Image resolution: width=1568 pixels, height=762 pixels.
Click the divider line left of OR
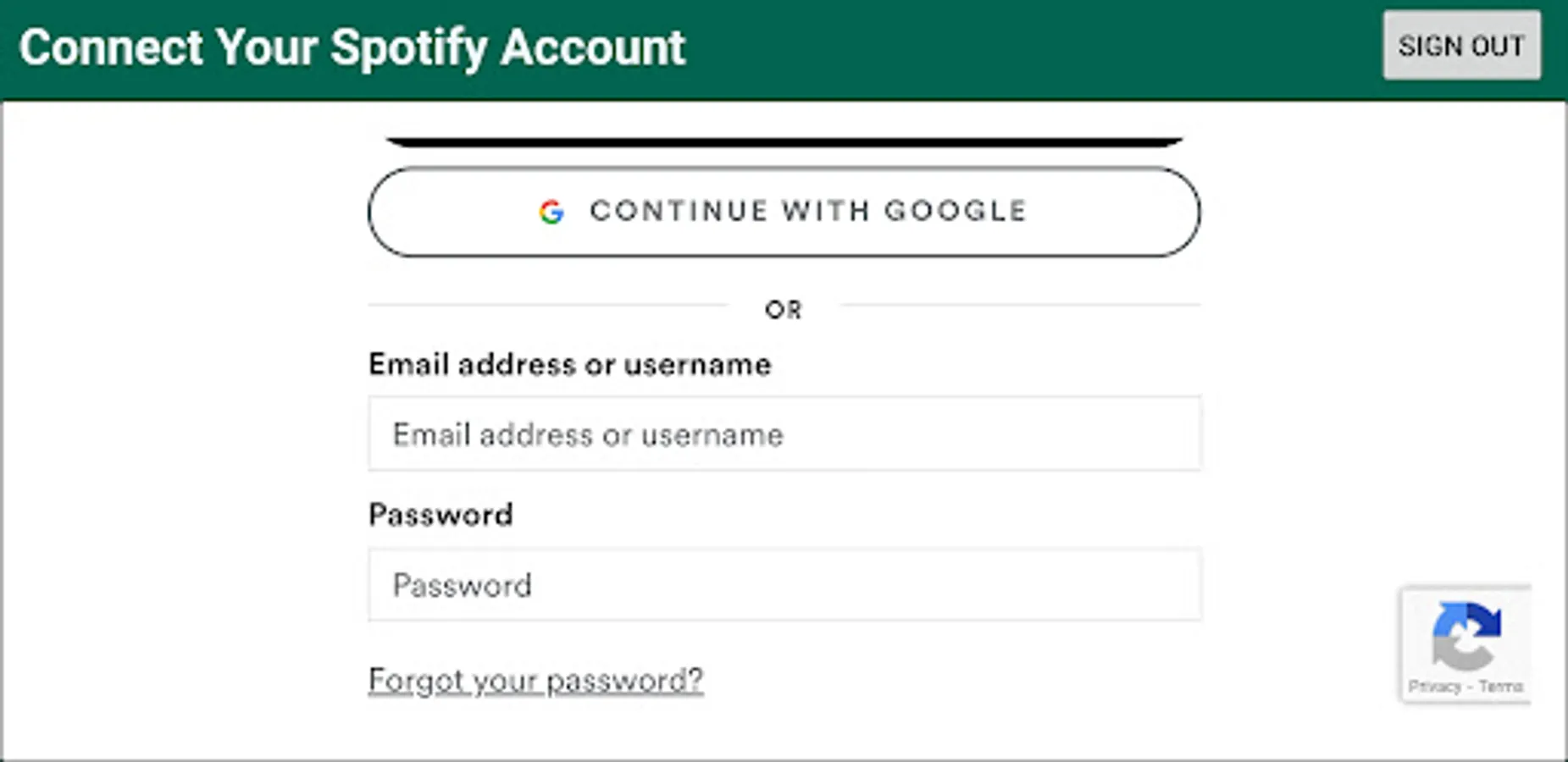(546, 305)
